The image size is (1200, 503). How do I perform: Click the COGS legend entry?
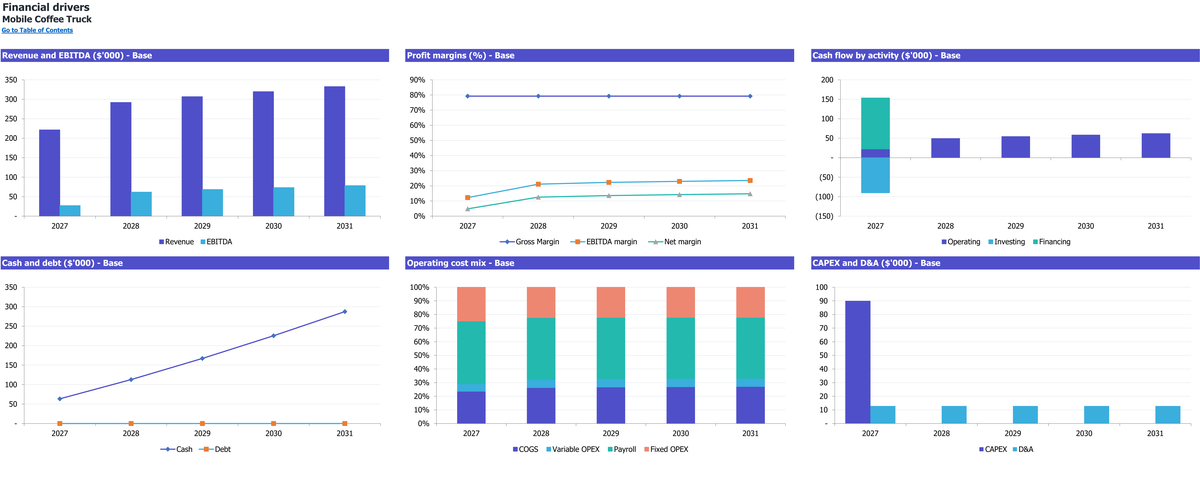click(x=527, y=449)
